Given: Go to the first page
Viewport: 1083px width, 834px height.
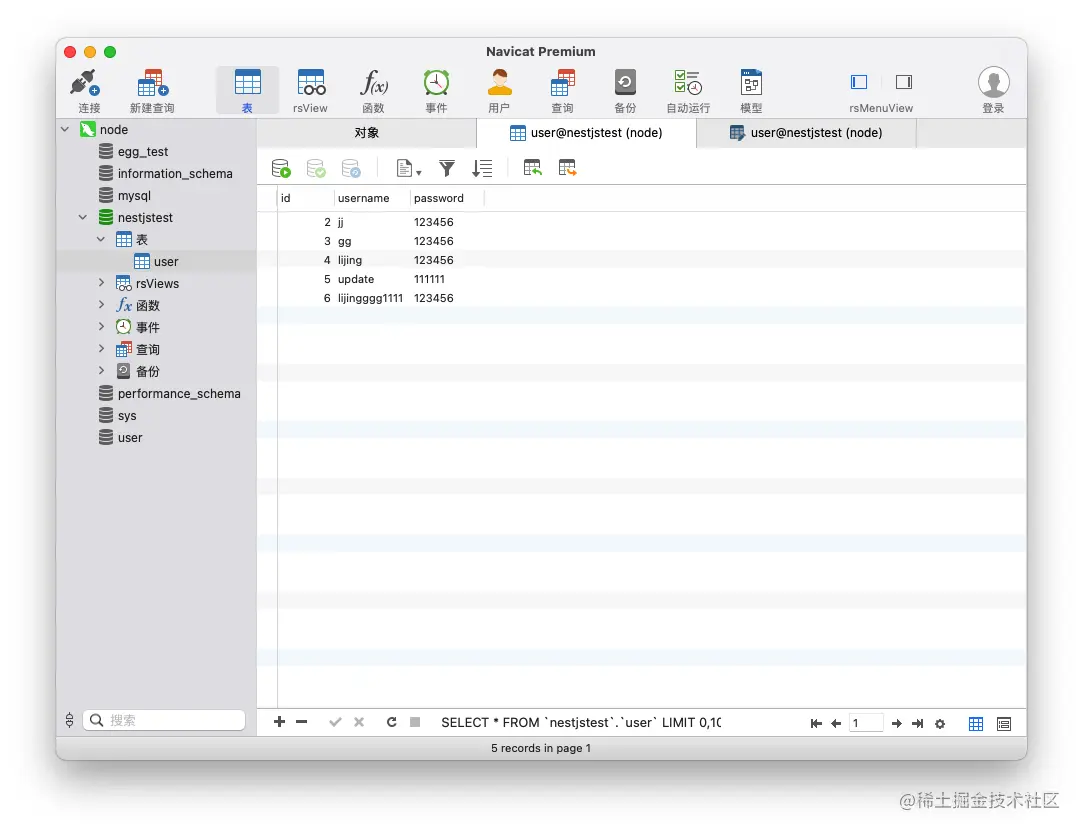Looking at the screenshot, I should [x=816, y=723].
